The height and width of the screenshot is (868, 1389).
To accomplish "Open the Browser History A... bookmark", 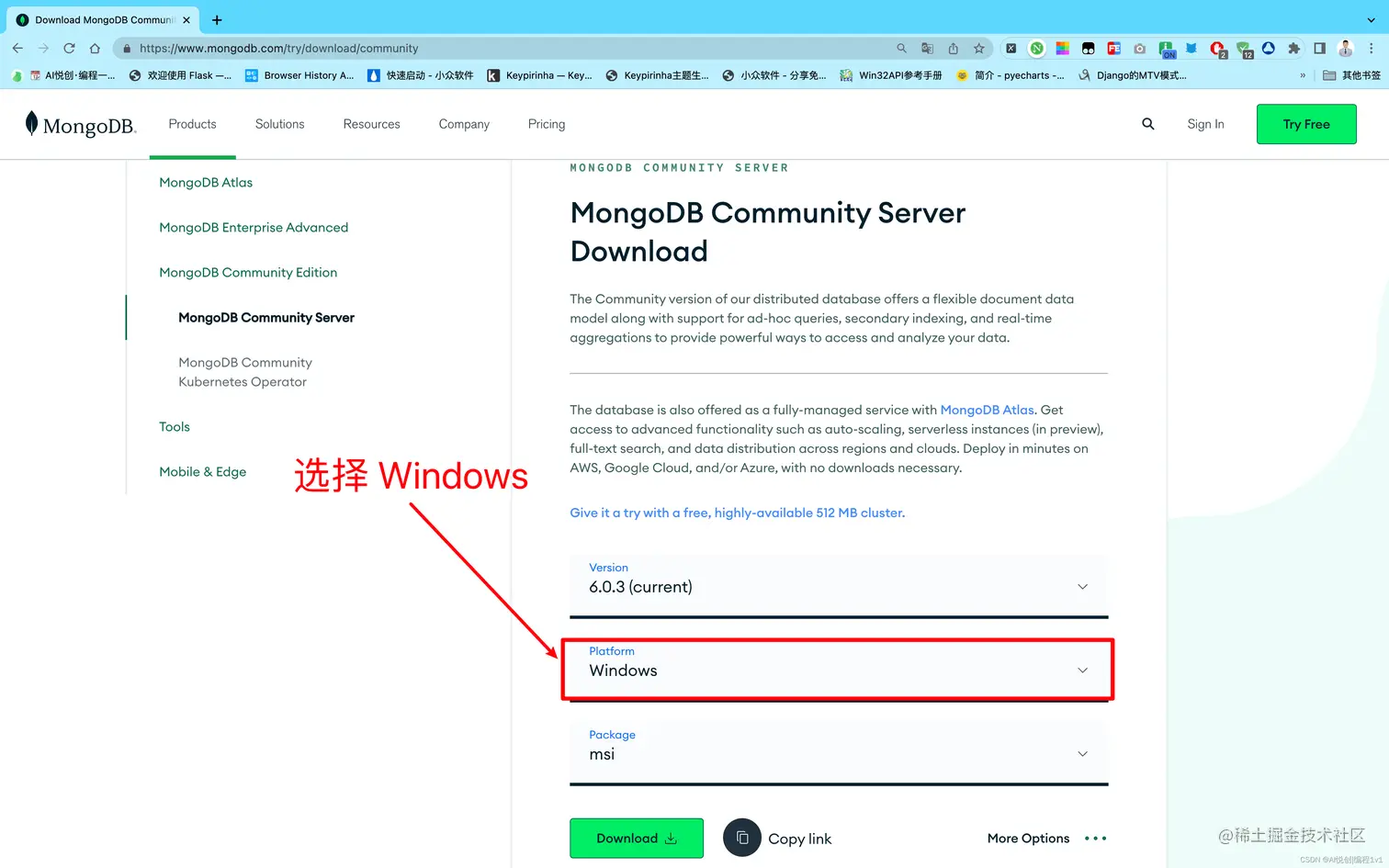I will [x=299, y=75].
